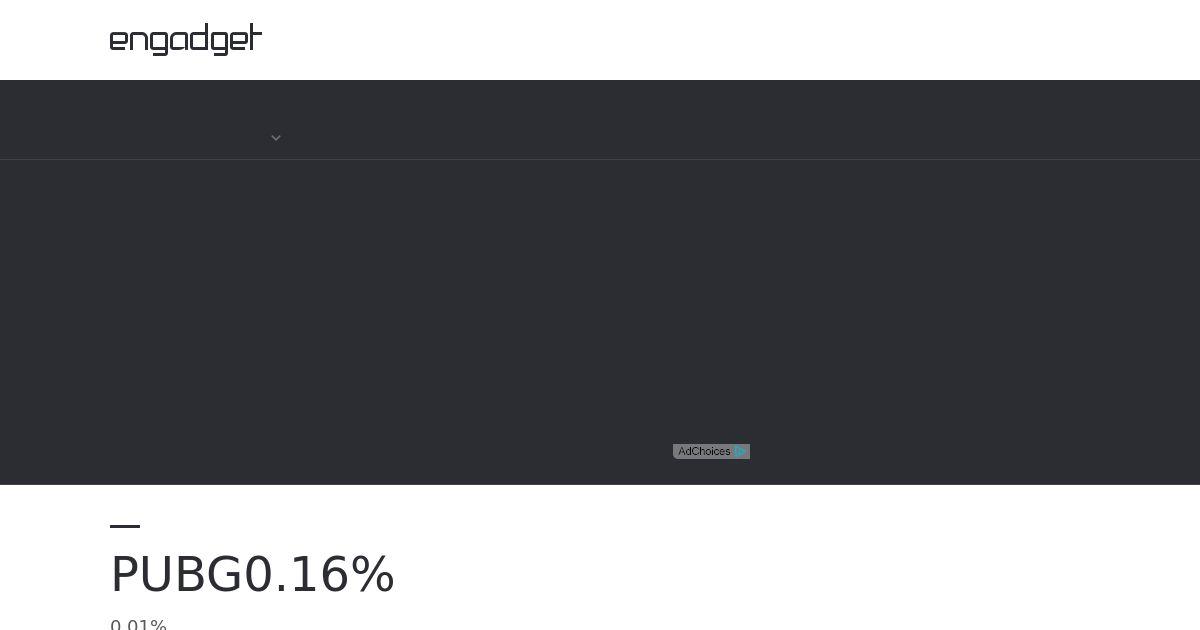This screenshot has height=630, width=1200.
Task: Expand the navigation chevron dropdown
Action: [276, 138]
